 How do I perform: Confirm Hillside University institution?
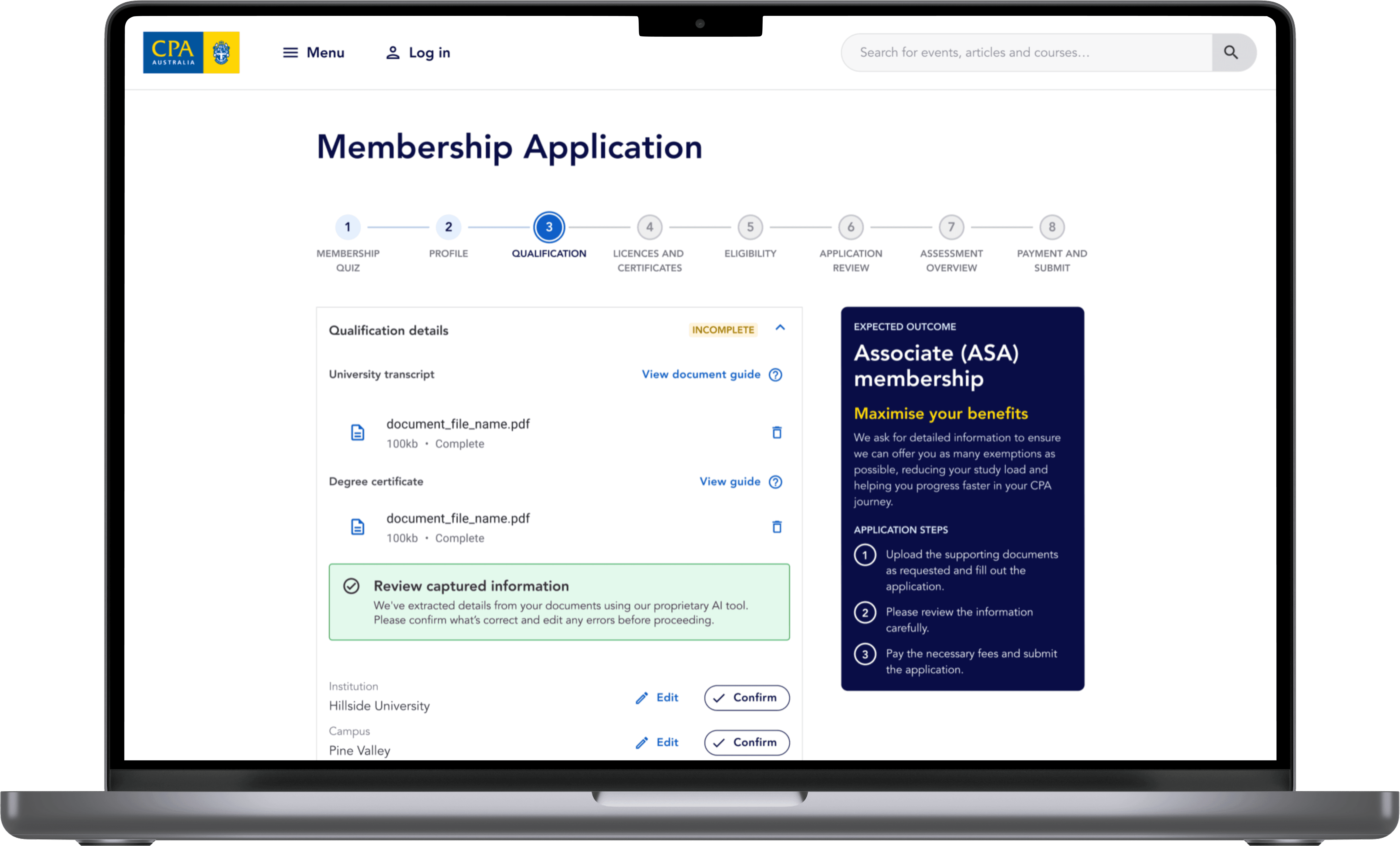coord(747,697)
